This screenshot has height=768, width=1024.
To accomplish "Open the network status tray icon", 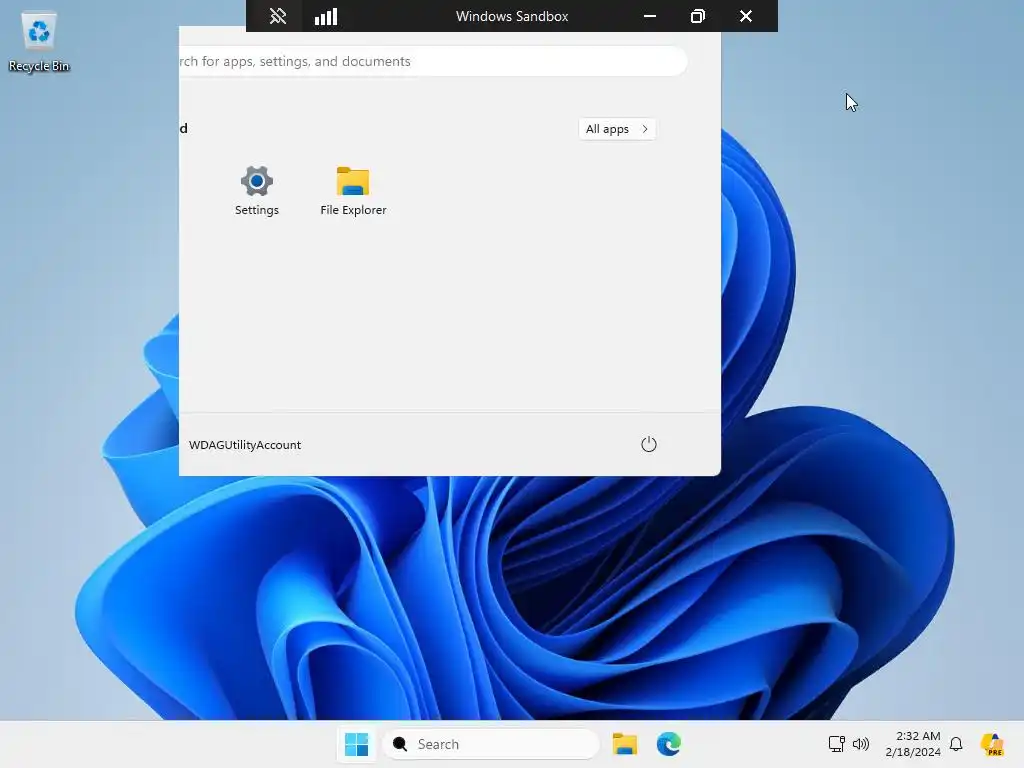I will pyautogui.click(x=836, y=744).
